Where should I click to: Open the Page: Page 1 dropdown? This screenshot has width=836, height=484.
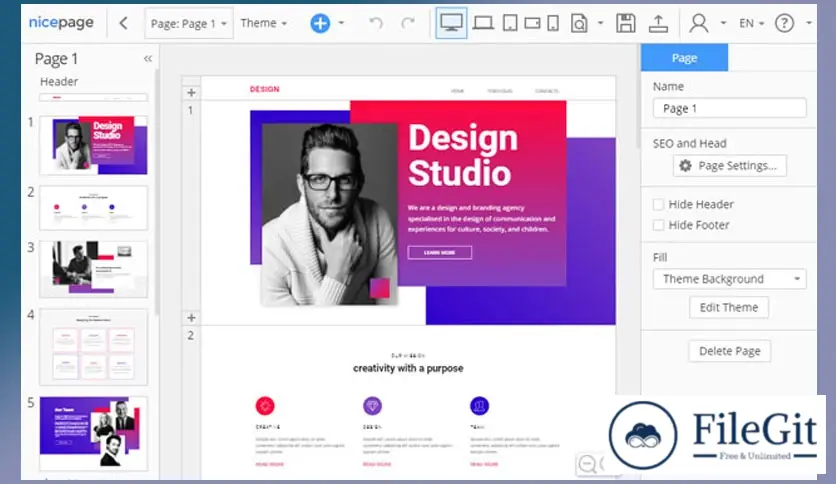[189, 23]
